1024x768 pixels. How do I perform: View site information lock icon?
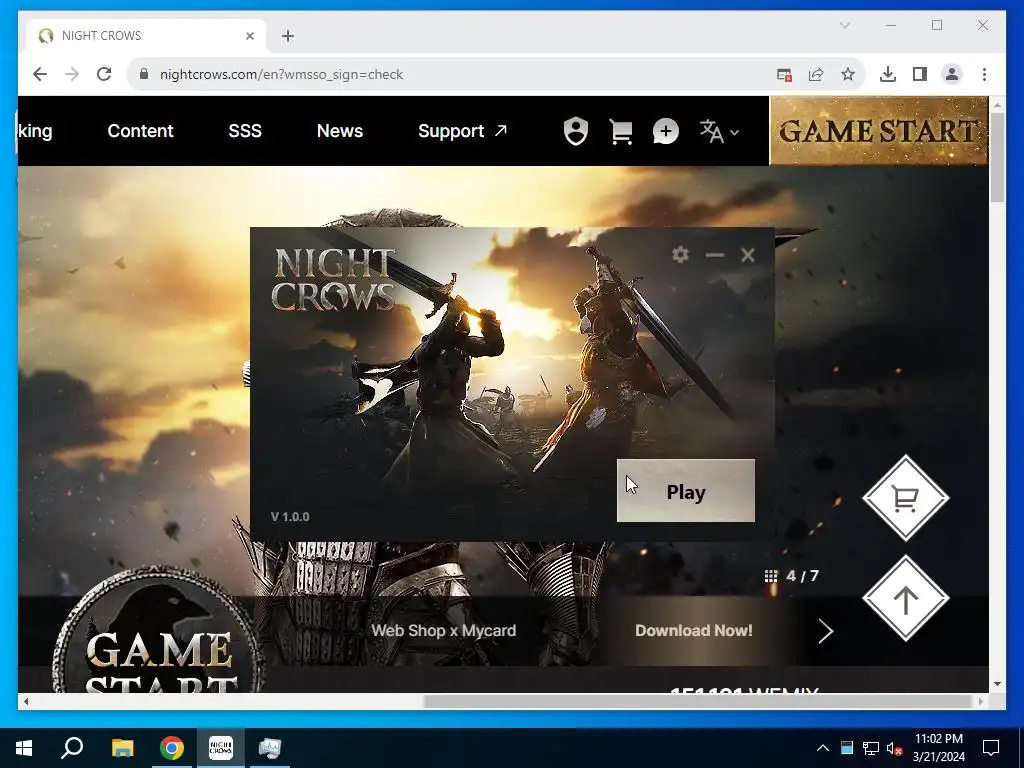144,74
